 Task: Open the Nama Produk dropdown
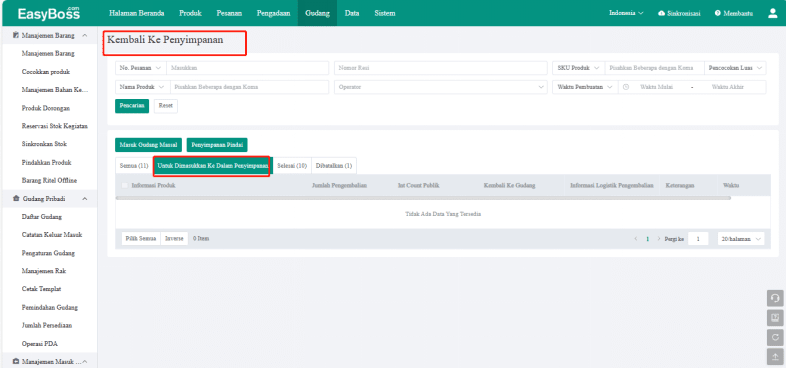point(143,87)
